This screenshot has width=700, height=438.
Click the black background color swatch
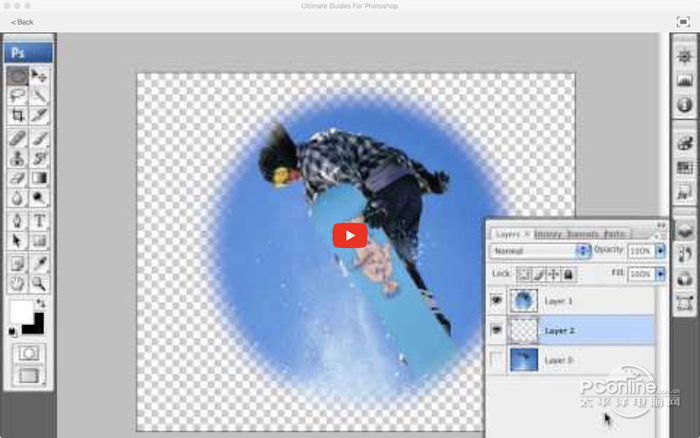pyautogui.click(x=33, y=323)
